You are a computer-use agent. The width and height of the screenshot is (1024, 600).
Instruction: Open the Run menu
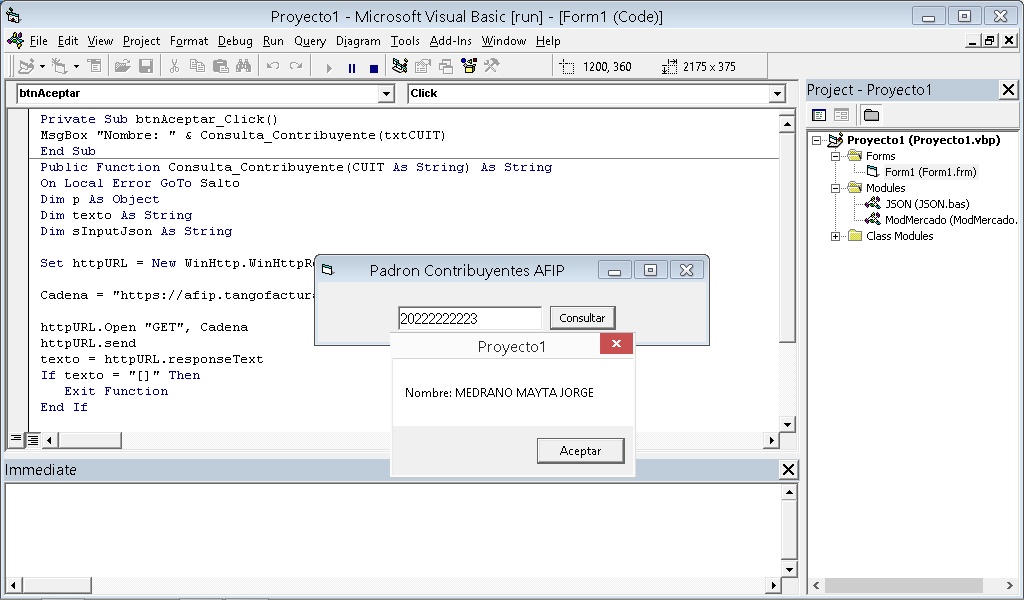pos(273,41)
